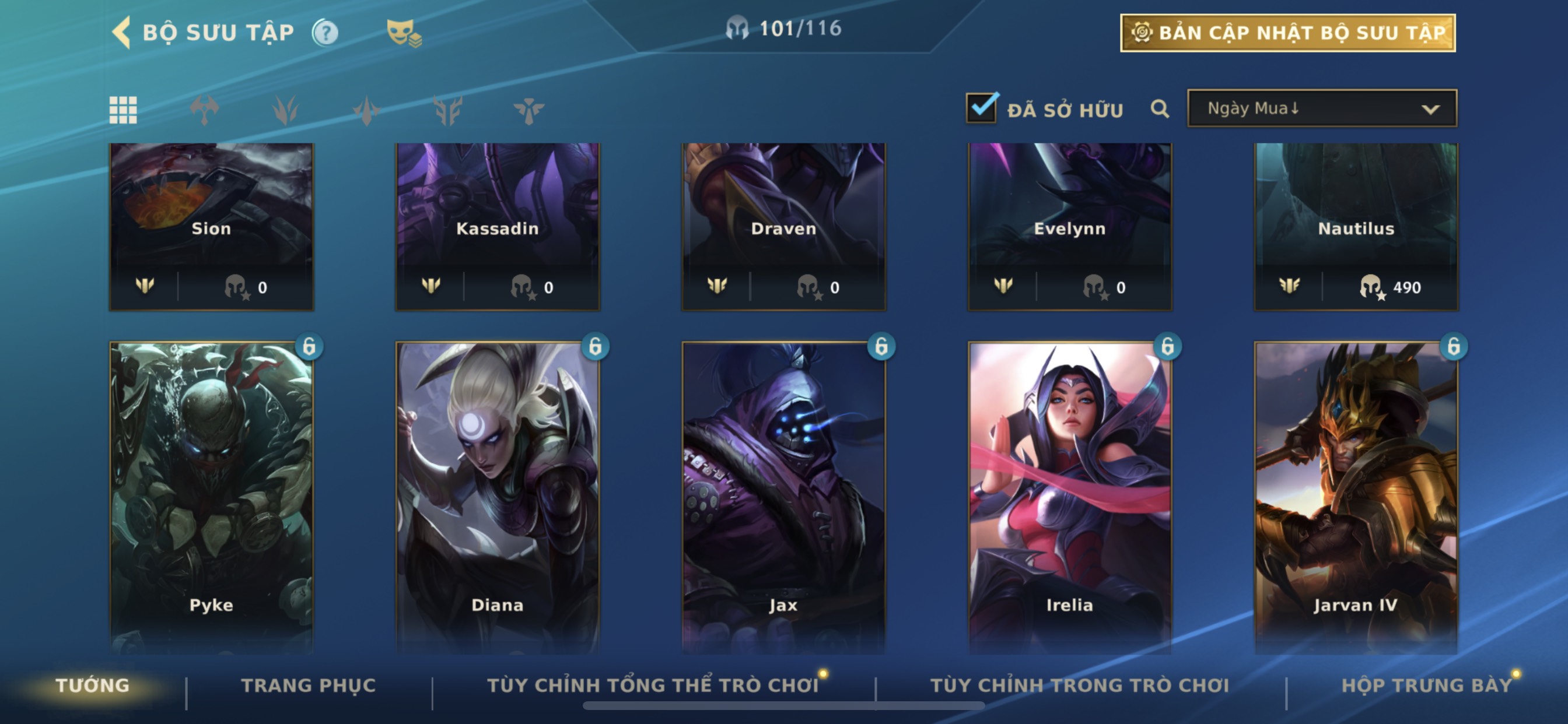Open Nautilus mastery points 490

pyautogui.click(x=1390, y=287)
